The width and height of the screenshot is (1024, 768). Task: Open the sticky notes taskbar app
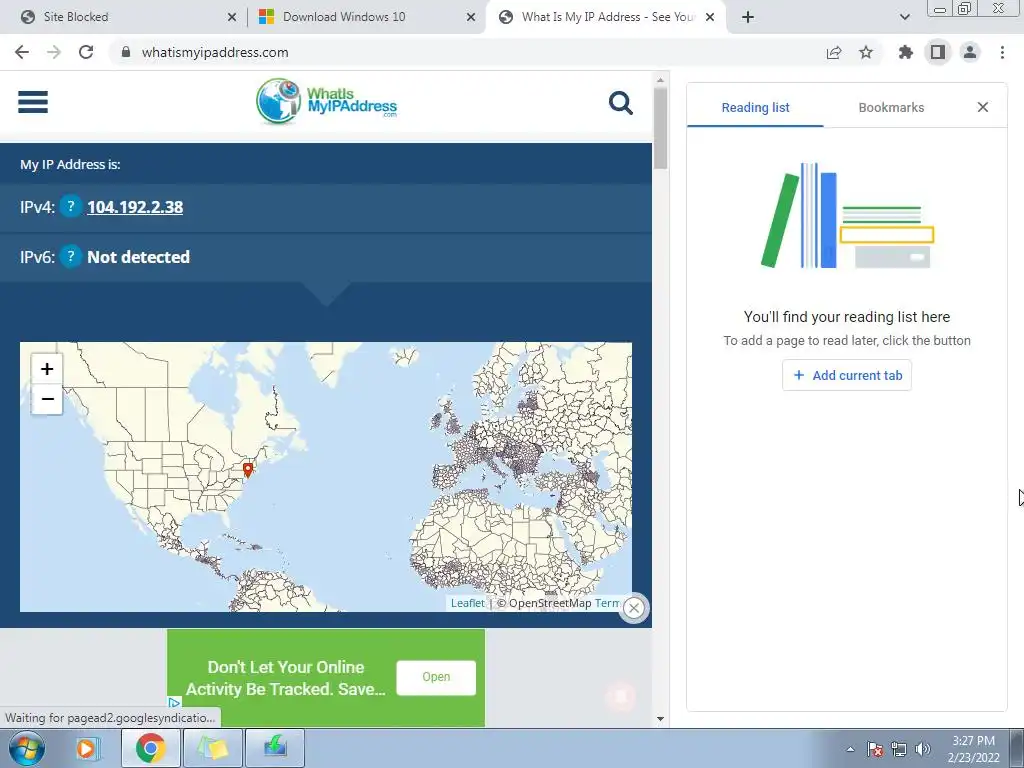[x=213, y=748]
